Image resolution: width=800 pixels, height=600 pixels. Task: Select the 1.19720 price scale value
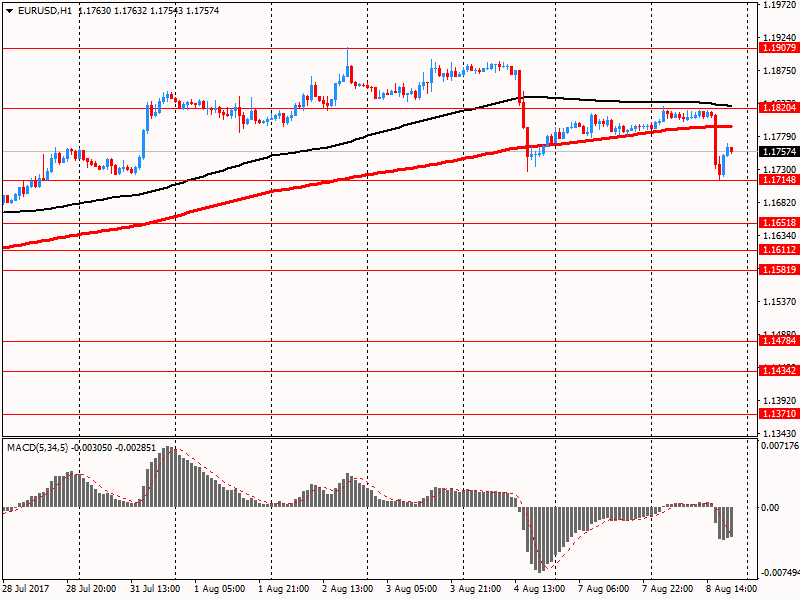tap(780, 6)
